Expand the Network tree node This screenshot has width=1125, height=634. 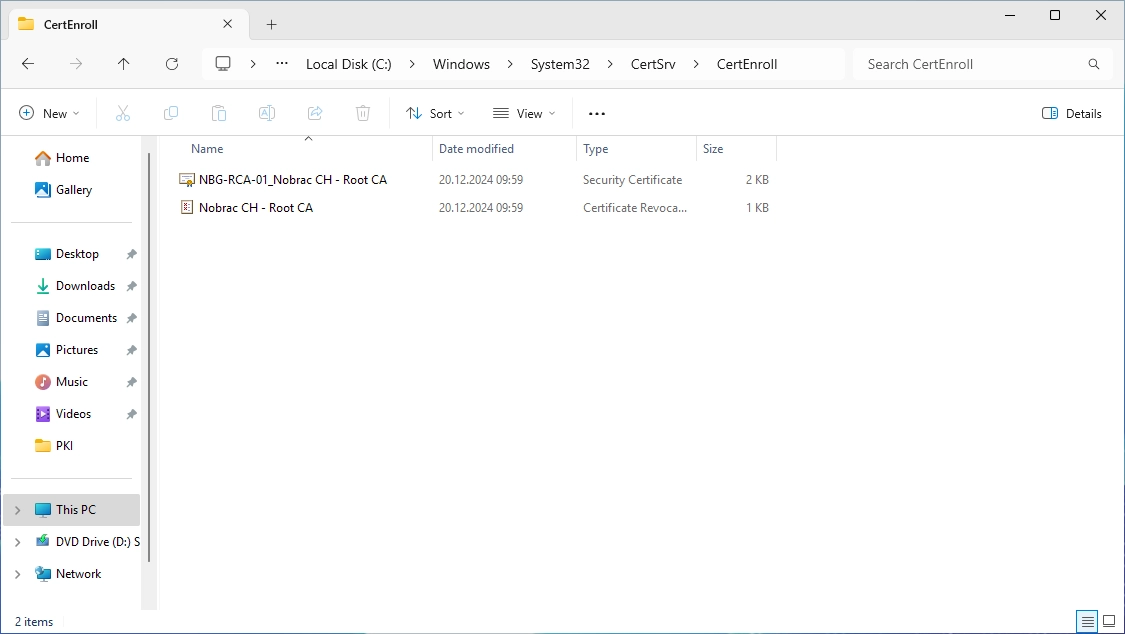[x=18, y=574]
